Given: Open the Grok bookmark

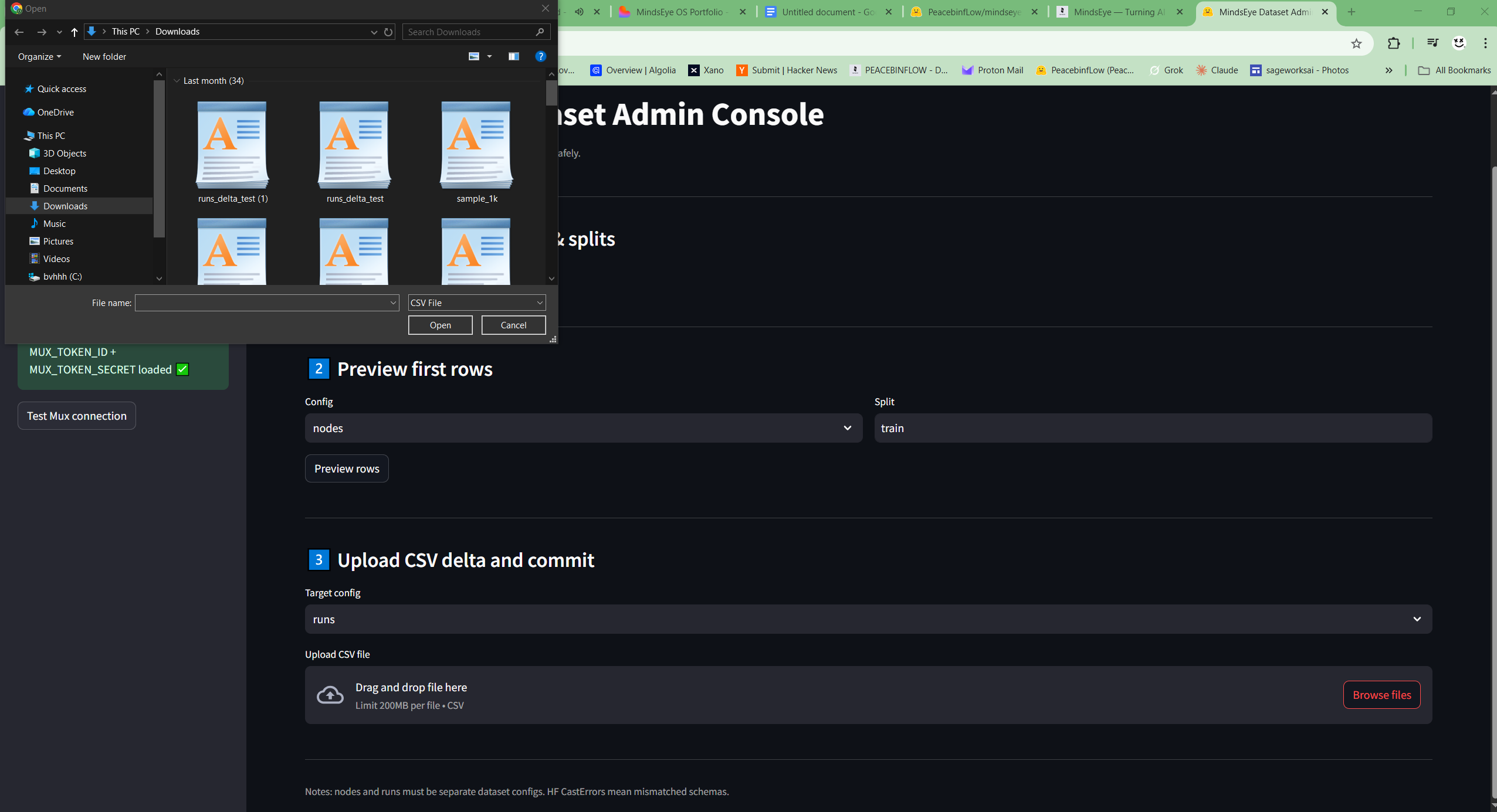Looking at the screenshot, I should tap(1166, 70).
